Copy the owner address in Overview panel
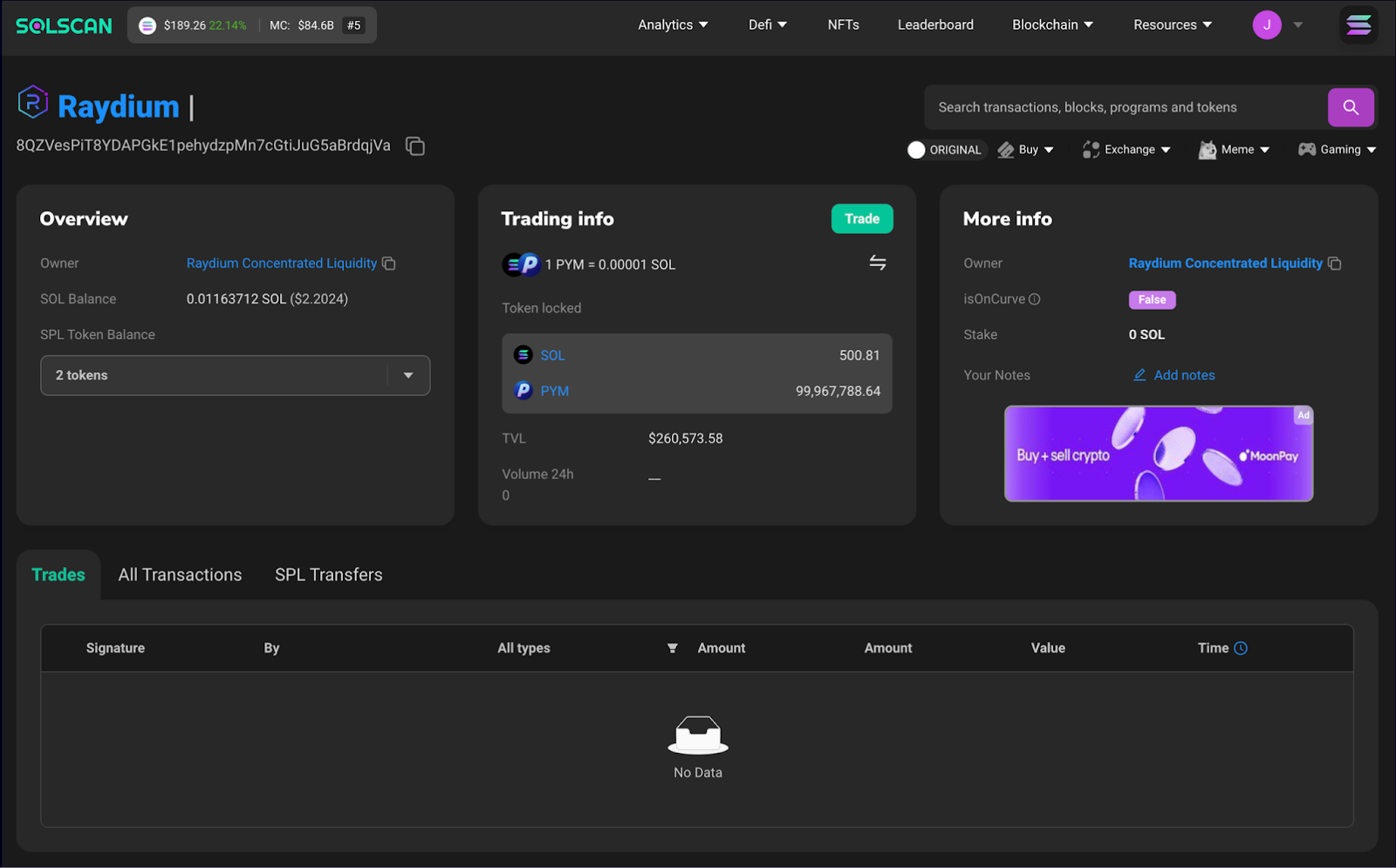Image resolution: width=1396 pixels, height=868 pixels. tap(389, 263)
